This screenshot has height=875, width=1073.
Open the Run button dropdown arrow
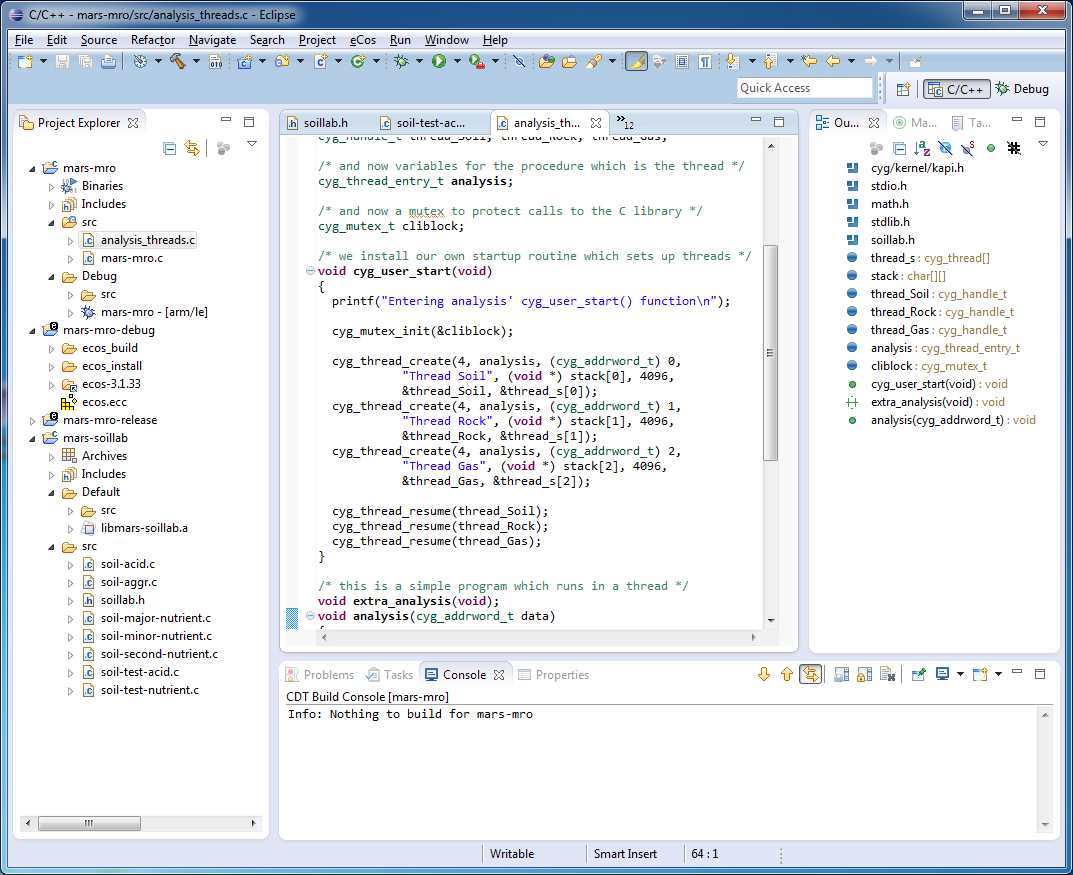456,60
